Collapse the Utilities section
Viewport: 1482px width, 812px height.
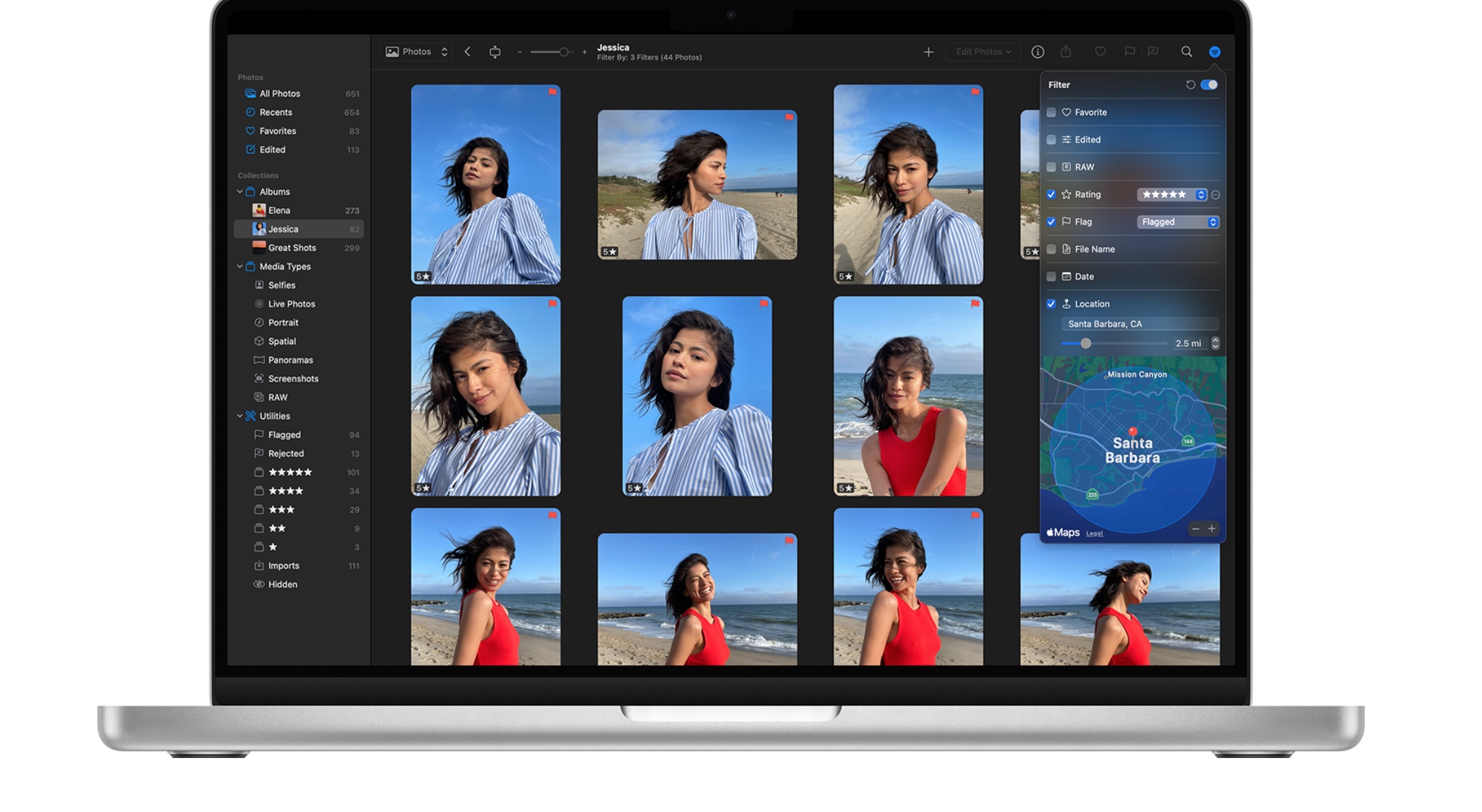(x=240, y=416)
